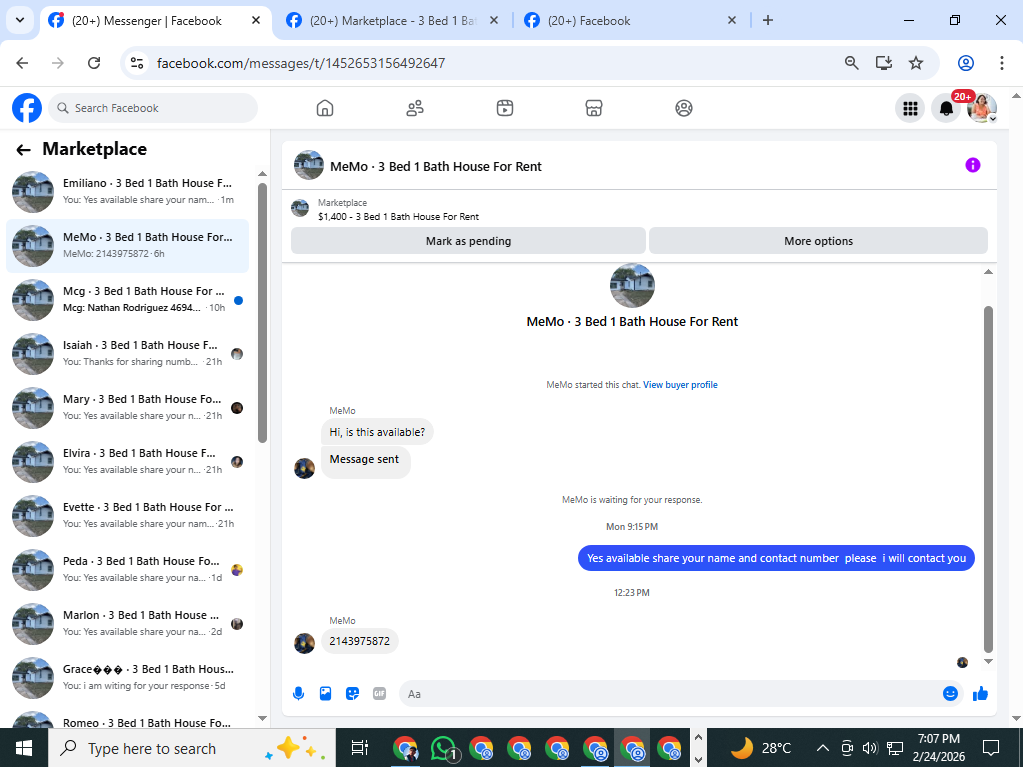Click the chat header MeMo listing title

(x=436, y=166)
